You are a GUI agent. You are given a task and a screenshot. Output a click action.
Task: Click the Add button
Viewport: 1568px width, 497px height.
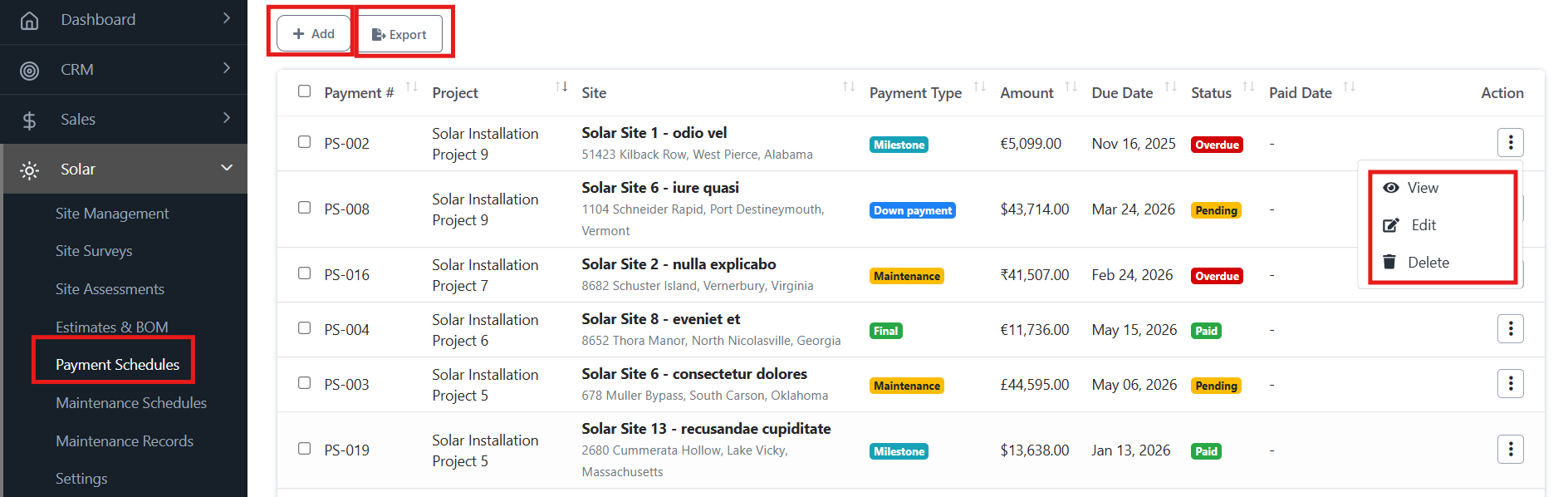tap(313, 34)
